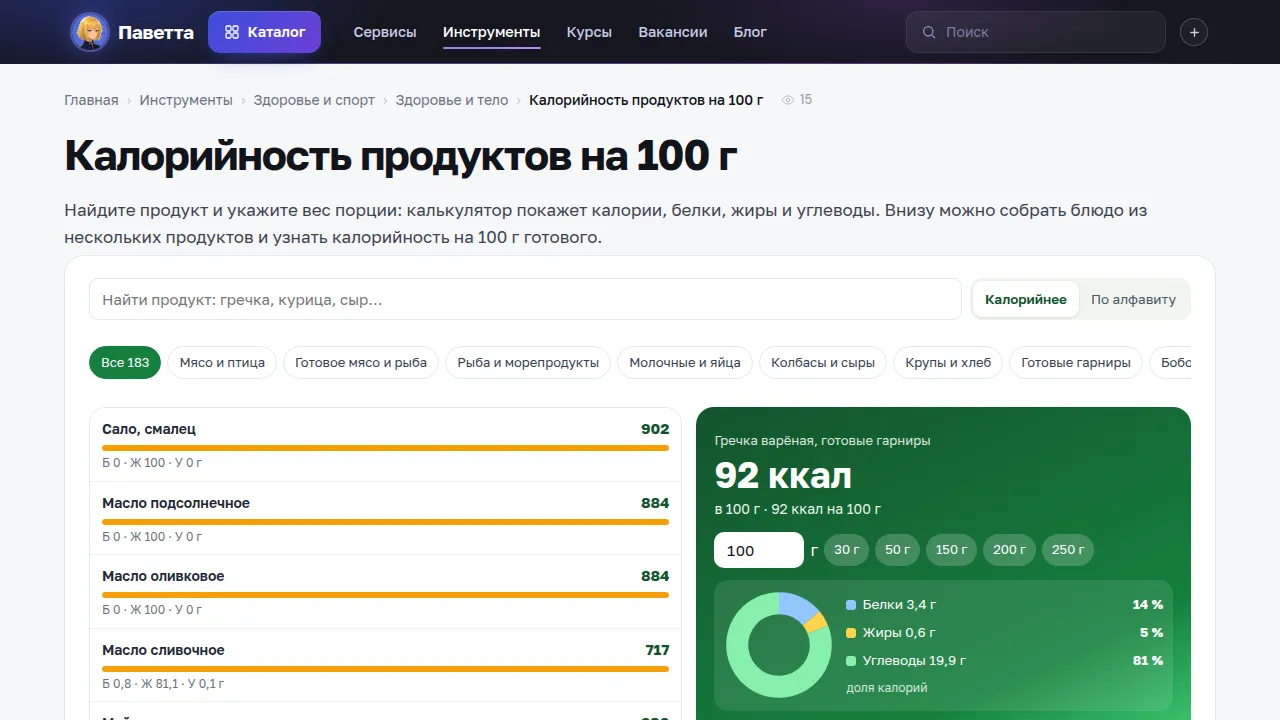Click the Углеводы 19,9 г label
Image resolution: width=1280 pixels, height=720 pixels.
click(914, 661)
